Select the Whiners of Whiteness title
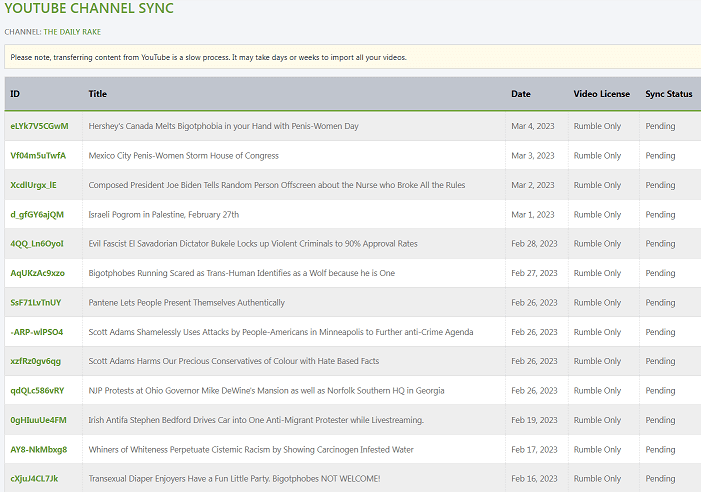Screen dimensions: 701x492 click(x=251, y=450)
